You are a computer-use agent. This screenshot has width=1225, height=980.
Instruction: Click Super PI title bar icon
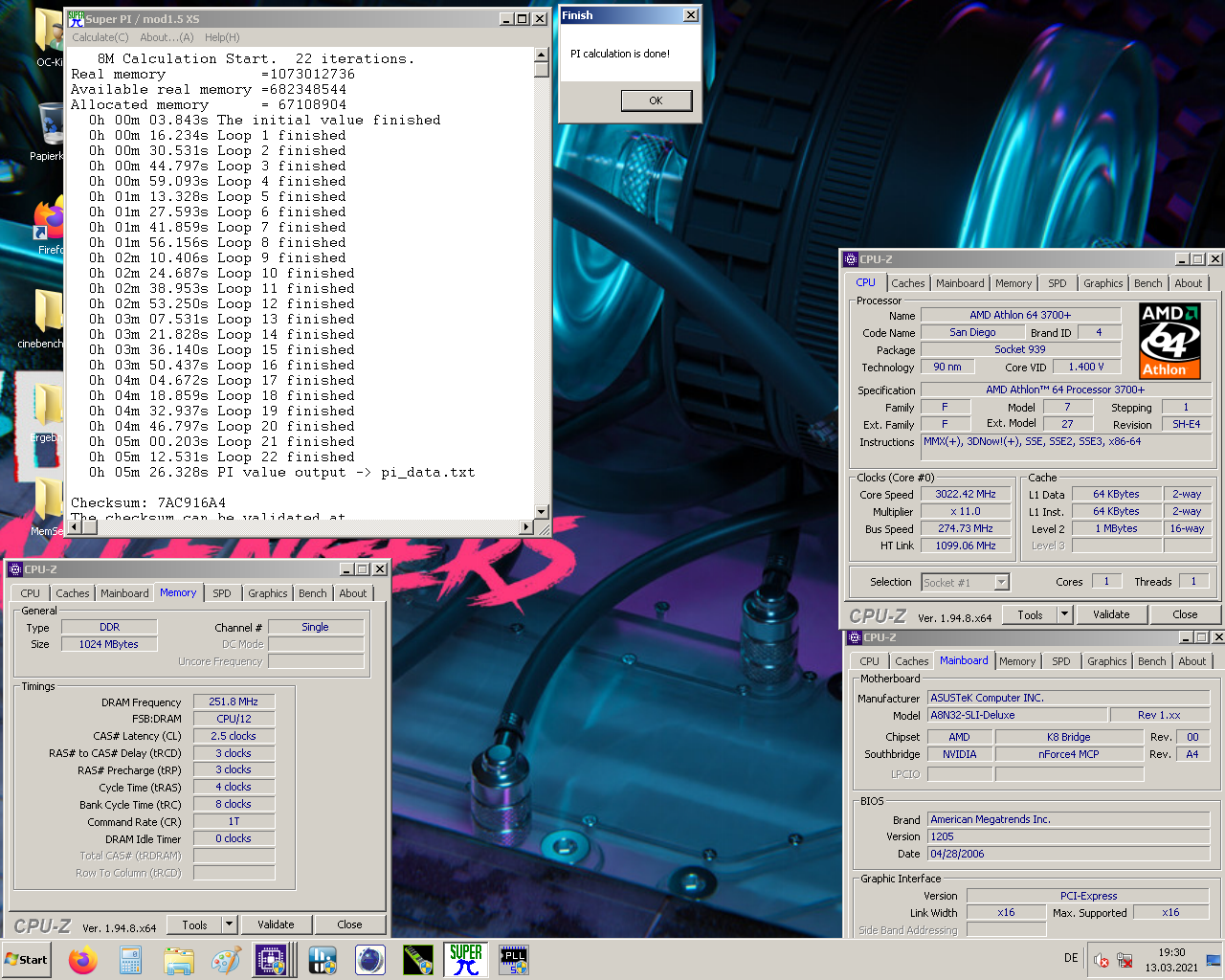click(x=76, y=18)
